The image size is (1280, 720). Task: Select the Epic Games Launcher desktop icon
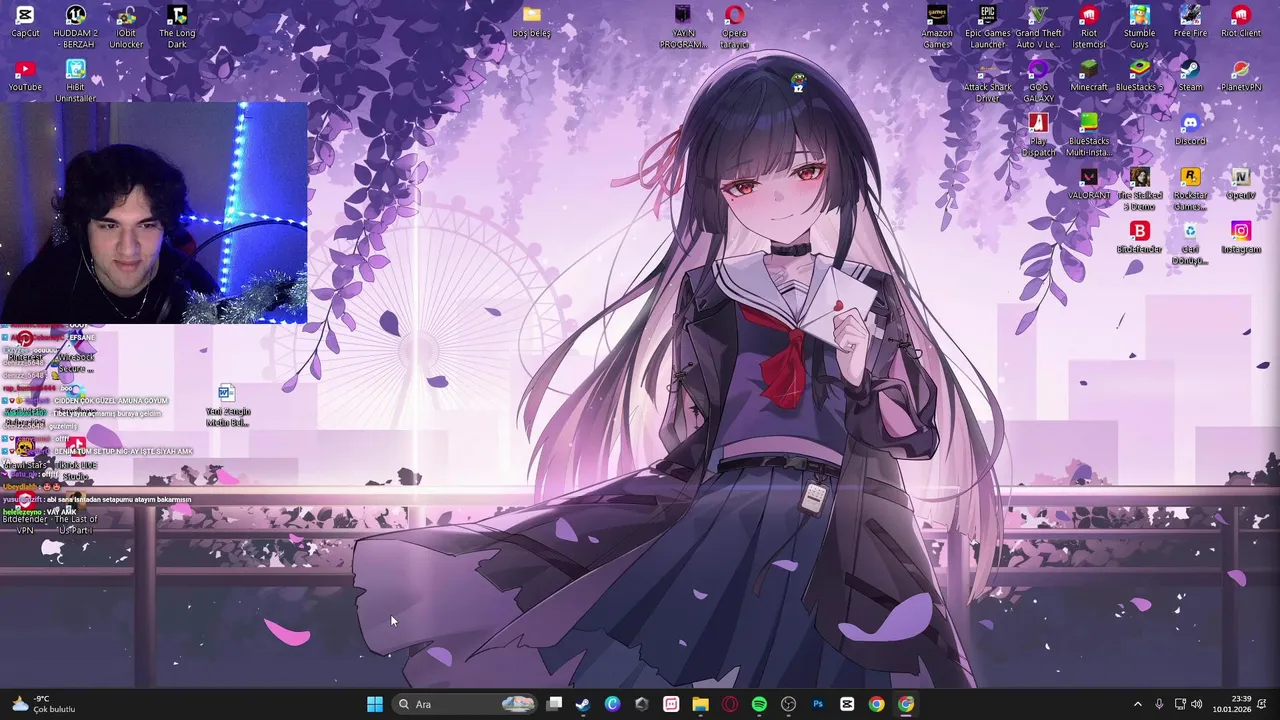tap(988, 27)
